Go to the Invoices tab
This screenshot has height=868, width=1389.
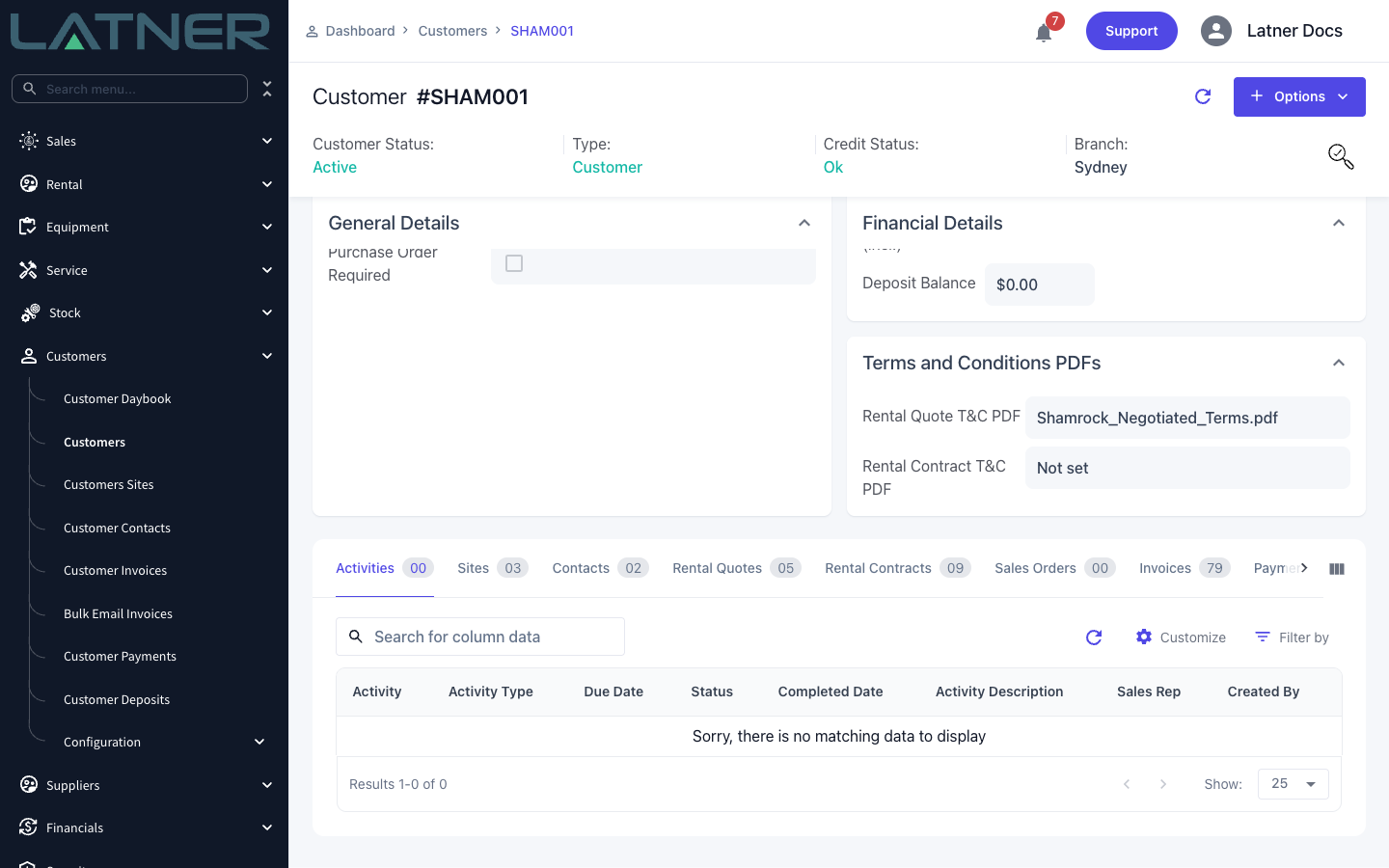pyautogui.click(x=1185, y=568)
